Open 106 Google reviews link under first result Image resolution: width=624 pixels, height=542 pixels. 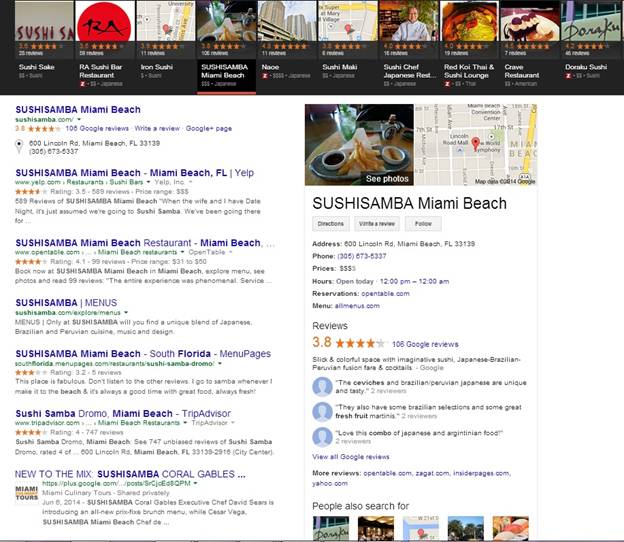(x=97, y=128)
